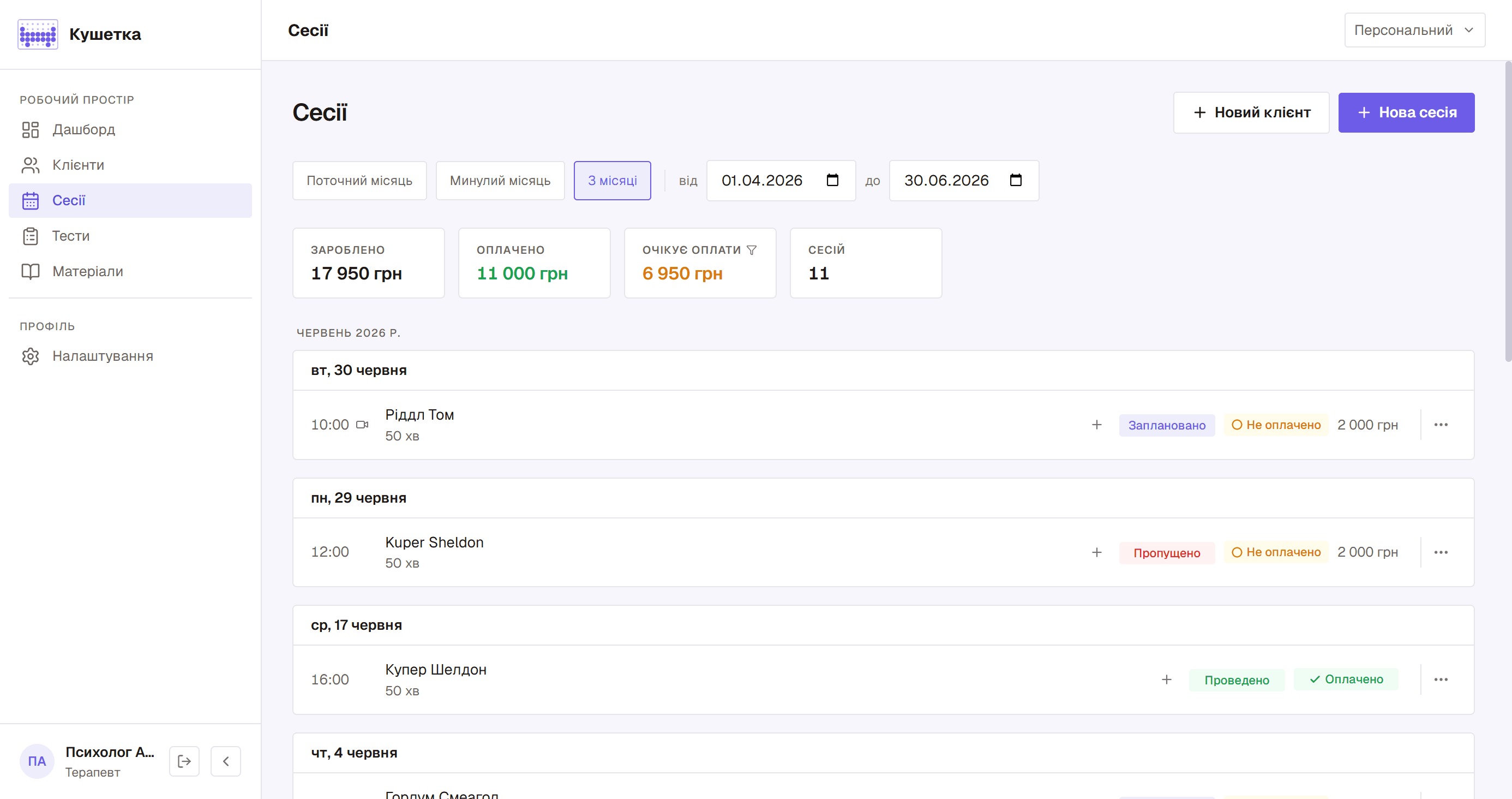Click the ПА user avatar
This screenshot has width=1512, height=799.
click(x=37, y=761)
